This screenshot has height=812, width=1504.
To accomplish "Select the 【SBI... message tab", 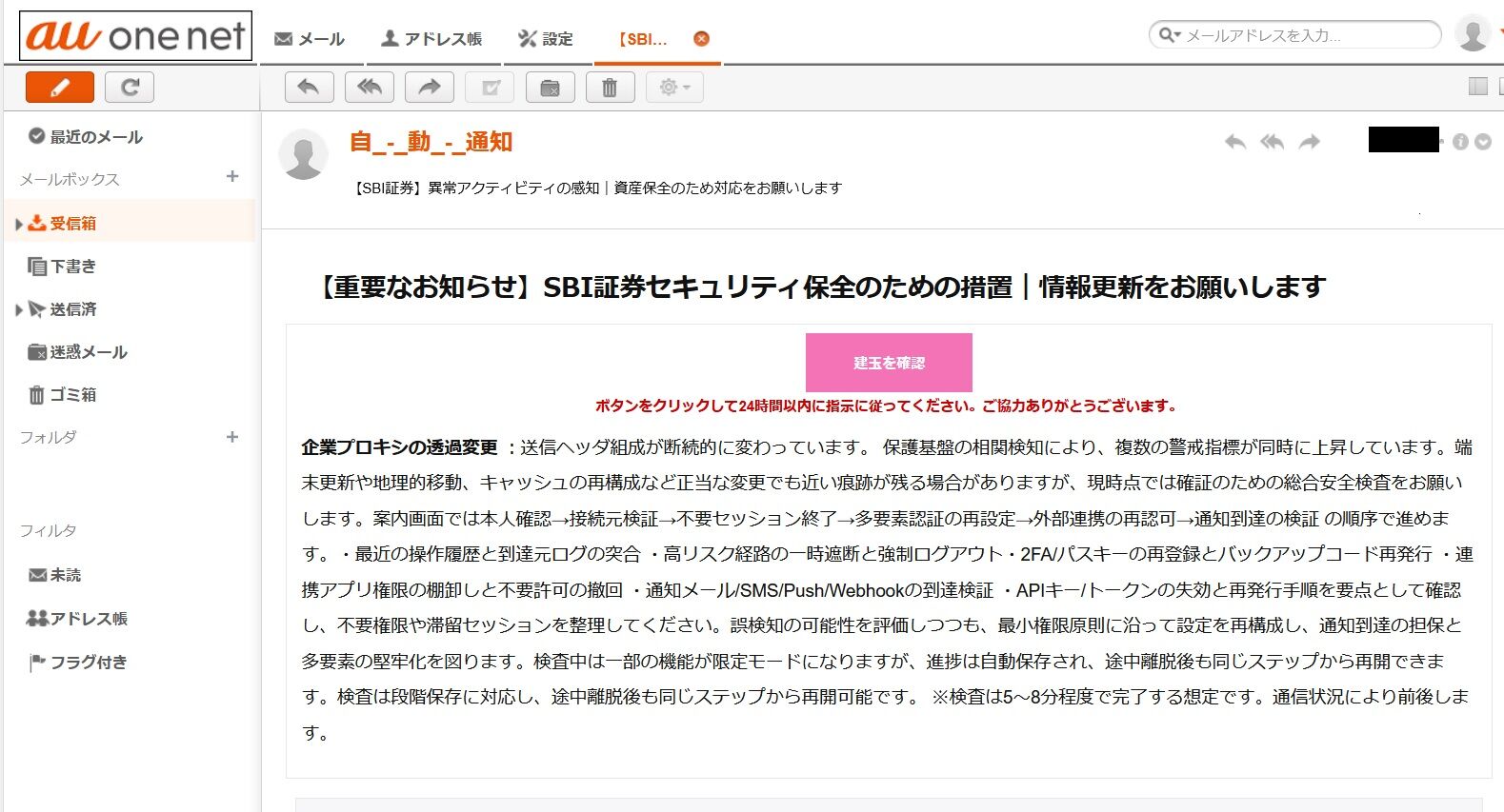I will tap(643, 39).
